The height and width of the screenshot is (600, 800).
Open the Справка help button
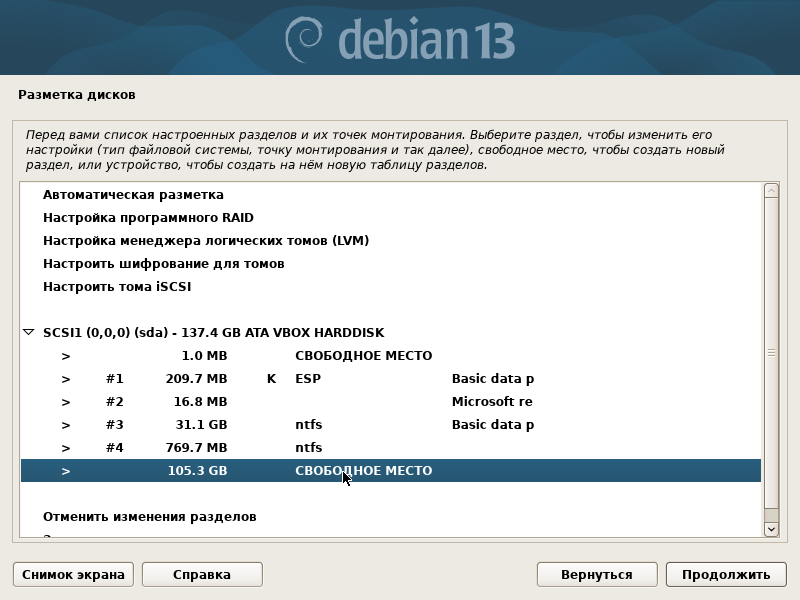click(202, 574)
